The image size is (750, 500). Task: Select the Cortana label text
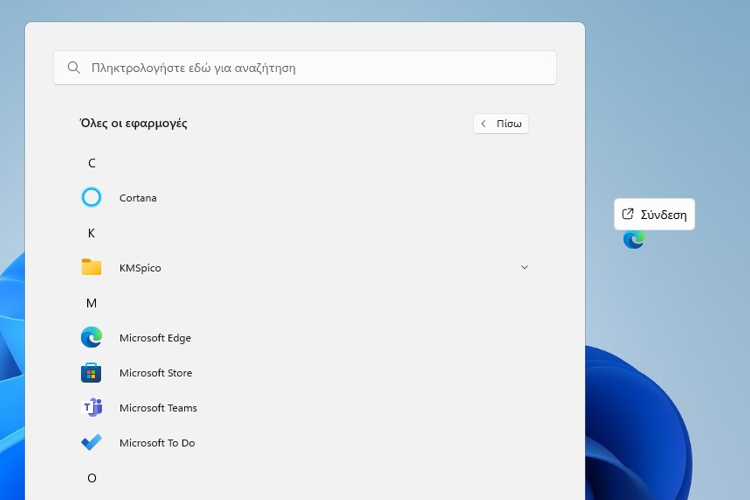point(138,198)
